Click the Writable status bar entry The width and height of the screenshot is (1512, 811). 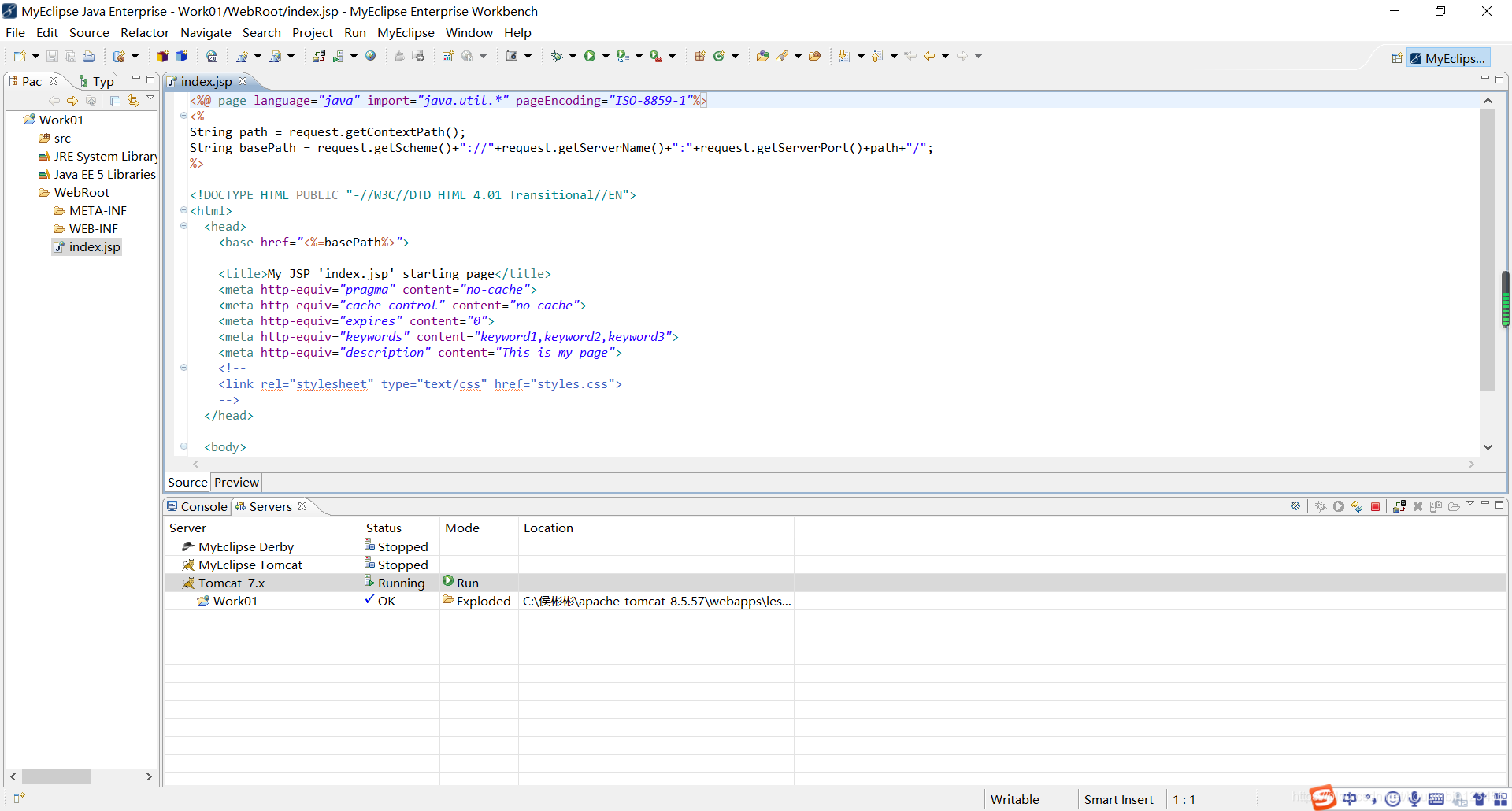tap(1014, 799)
